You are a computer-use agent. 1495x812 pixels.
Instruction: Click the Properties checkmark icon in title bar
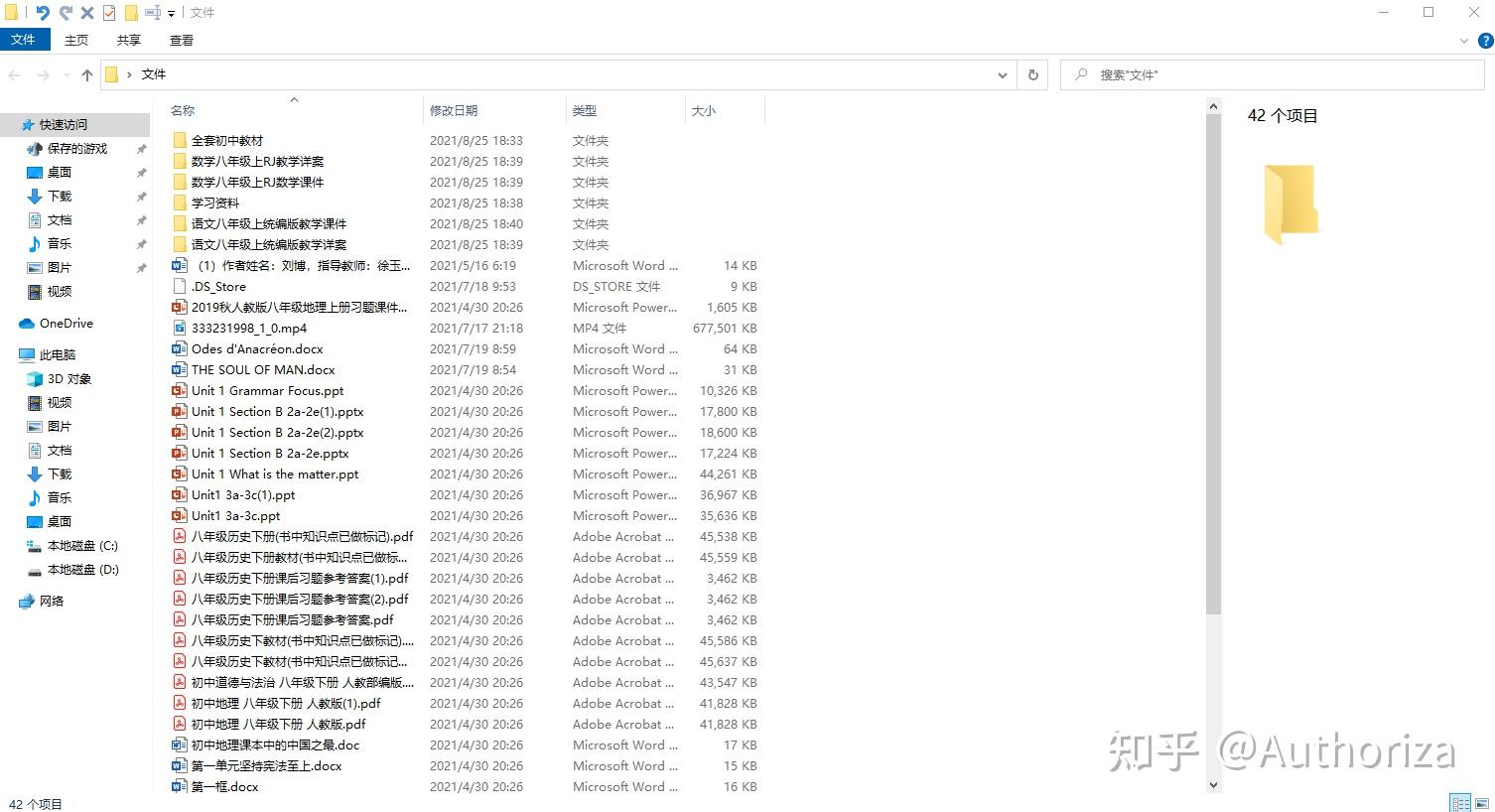tap(109, 13)
